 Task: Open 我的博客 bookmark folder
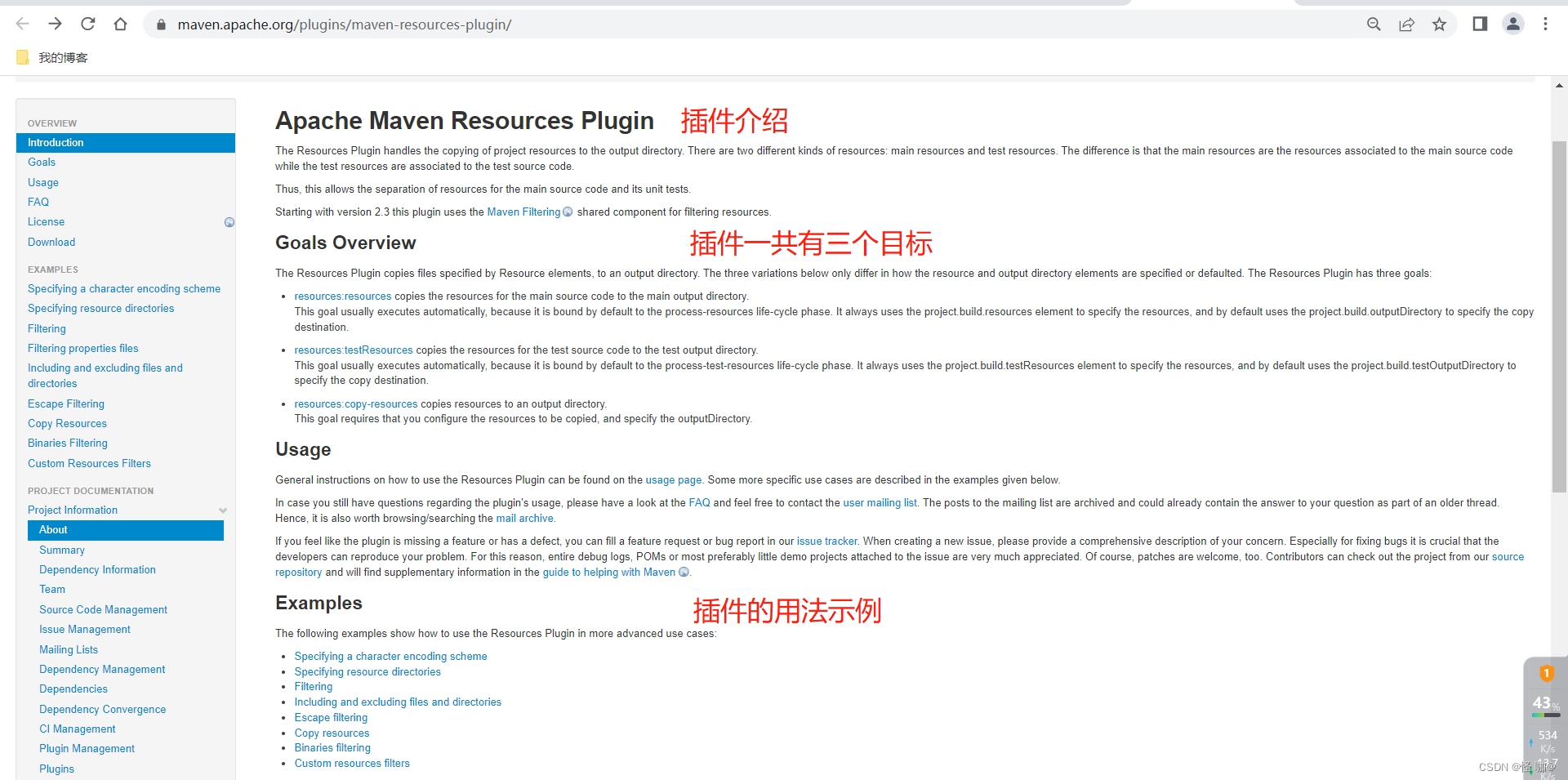52,58
